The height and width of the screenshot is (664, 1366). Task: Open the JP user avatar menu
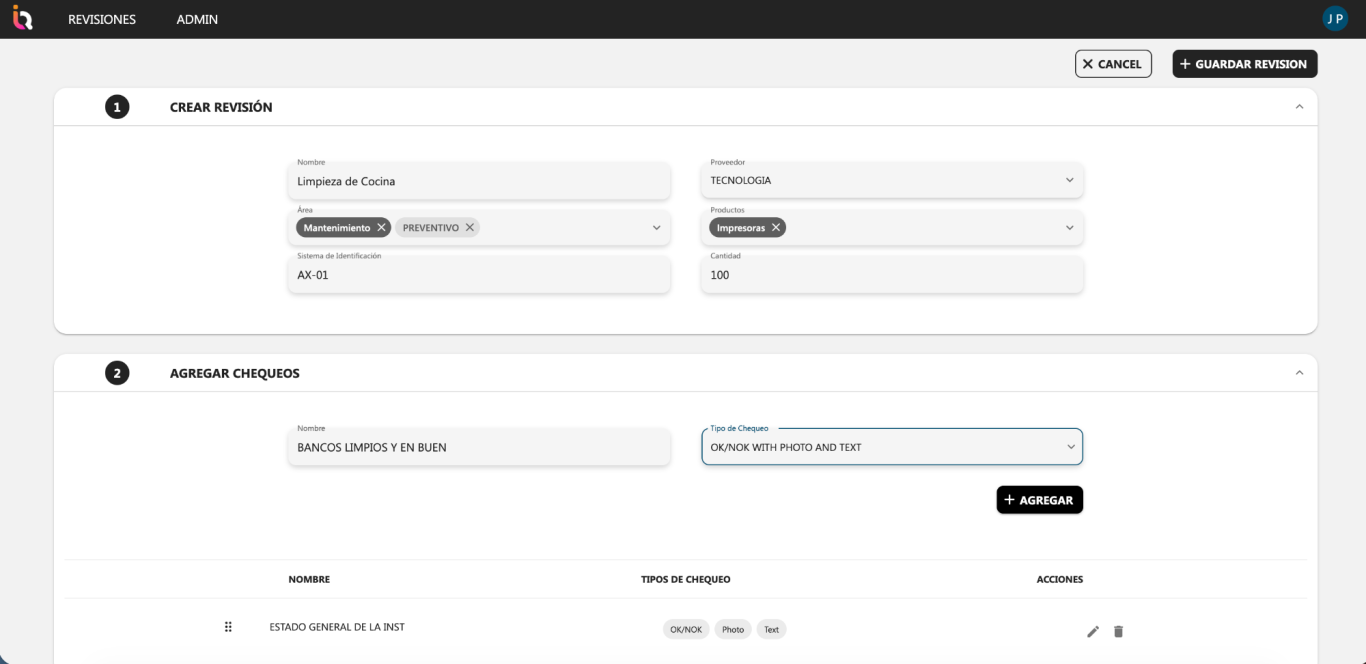(x=1335, y=19)
